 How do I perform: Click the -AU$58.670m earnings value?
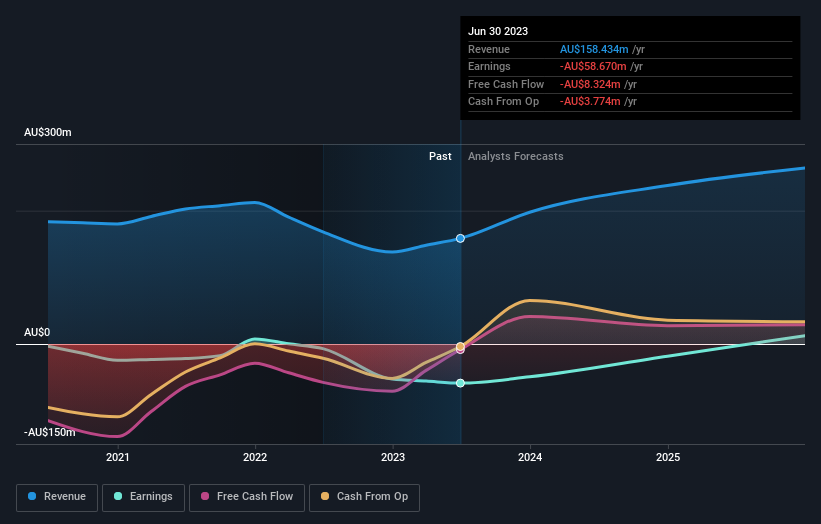pos(593,66)
